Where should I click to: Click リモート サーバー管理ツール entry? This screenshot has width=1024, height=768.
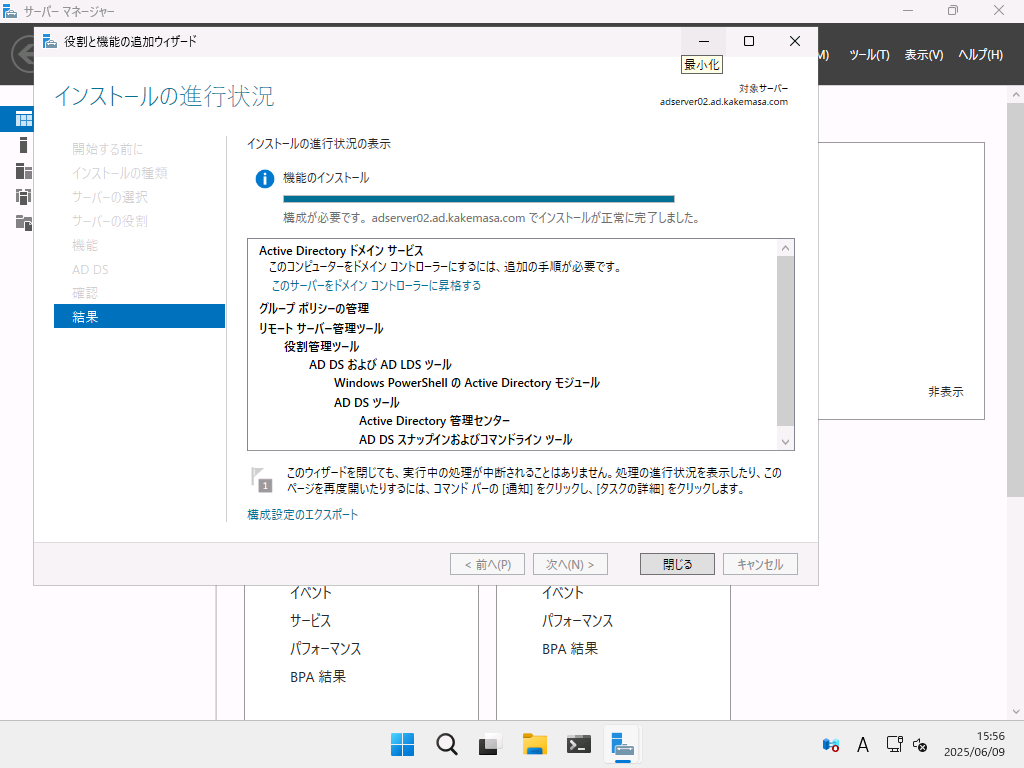pos(321,328)
